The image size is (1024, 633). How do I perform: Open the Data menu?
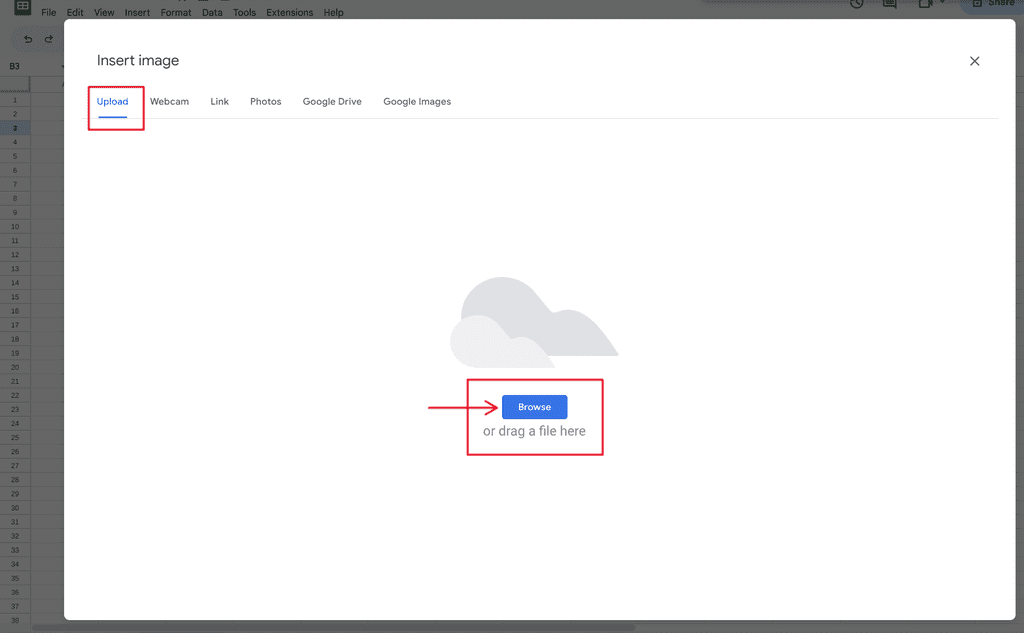coord(212,12)
